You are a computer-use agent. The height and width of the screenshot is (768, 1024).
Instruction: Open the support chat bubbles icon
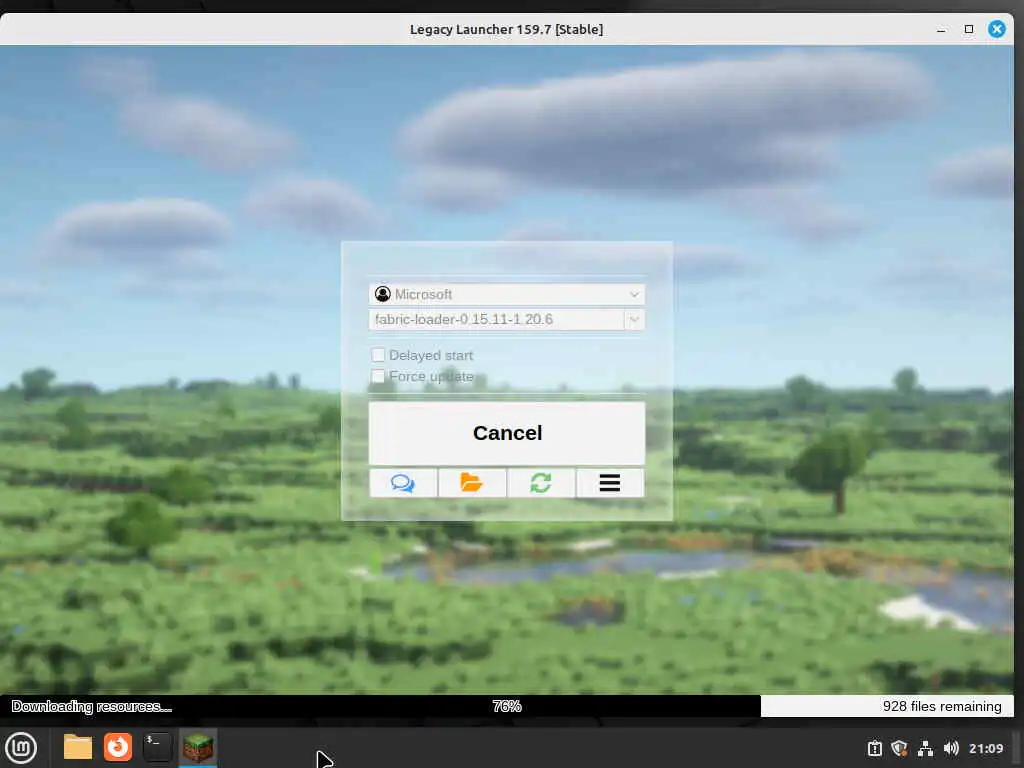403,483
